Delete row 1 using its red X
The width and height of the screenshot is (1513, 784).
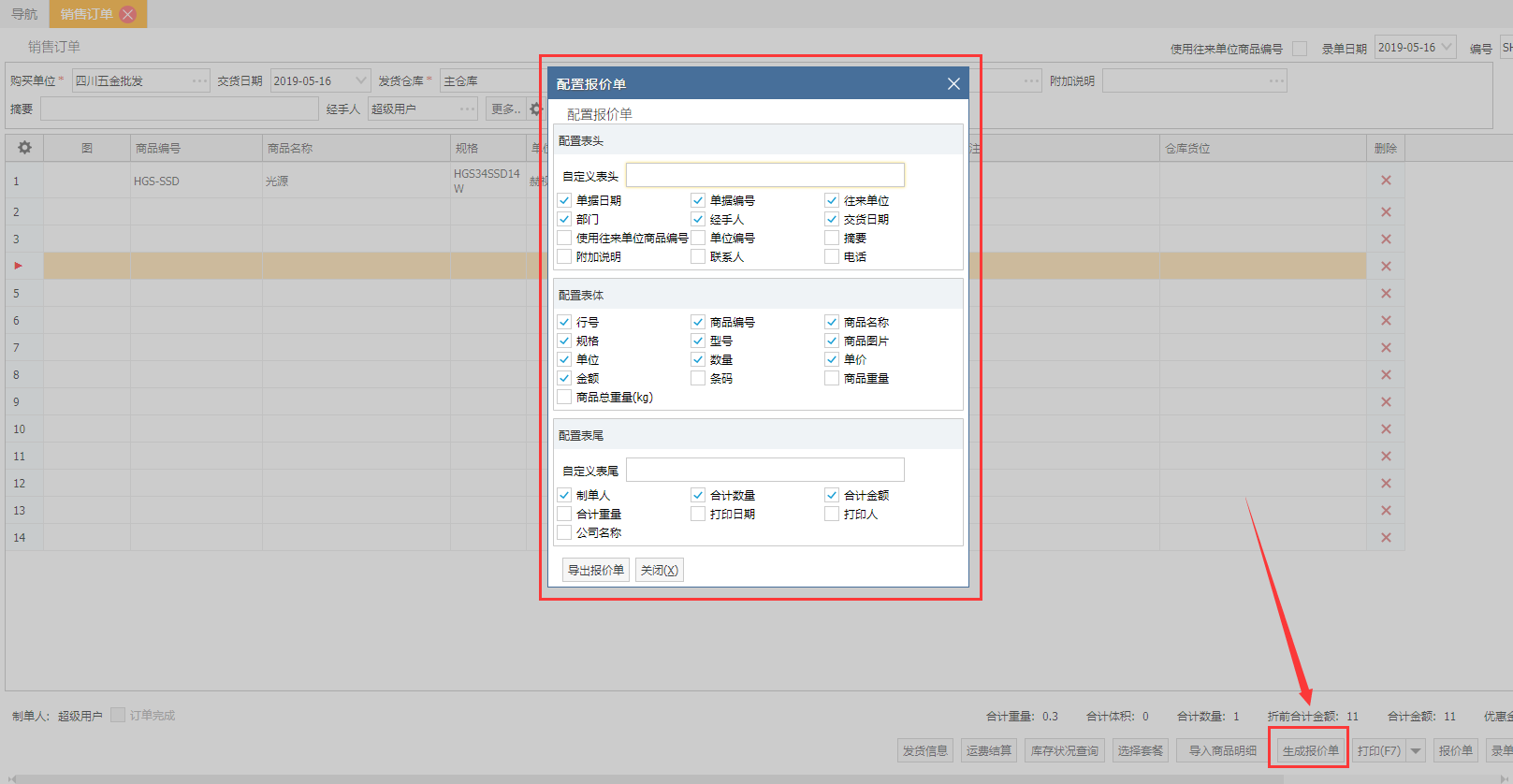point(1386,181)
